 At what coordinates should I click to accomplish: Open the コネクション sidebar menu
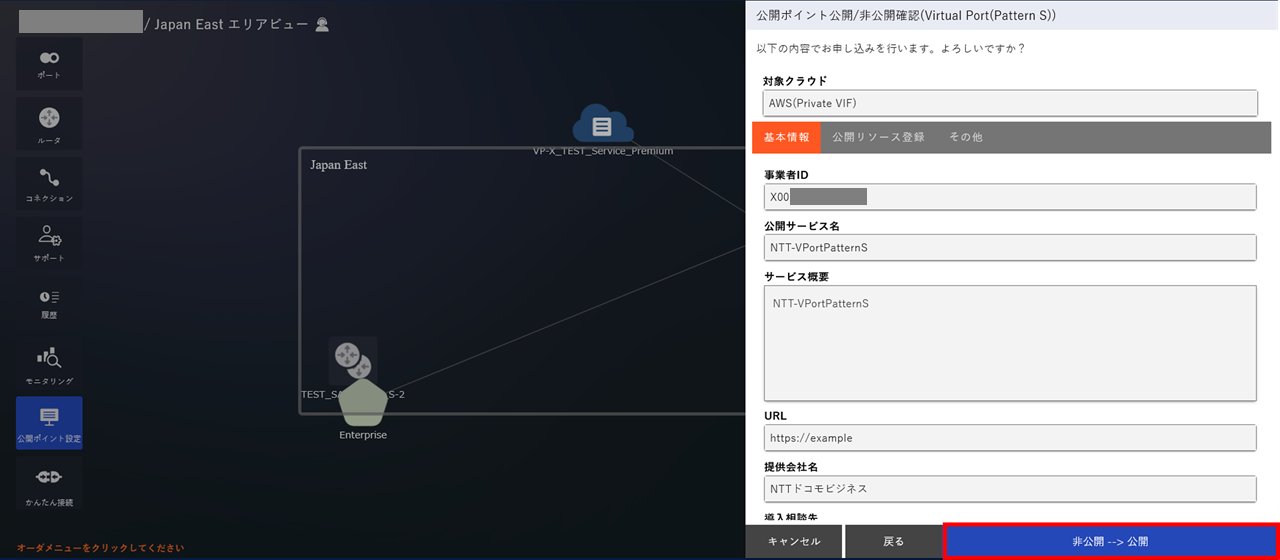49,184
